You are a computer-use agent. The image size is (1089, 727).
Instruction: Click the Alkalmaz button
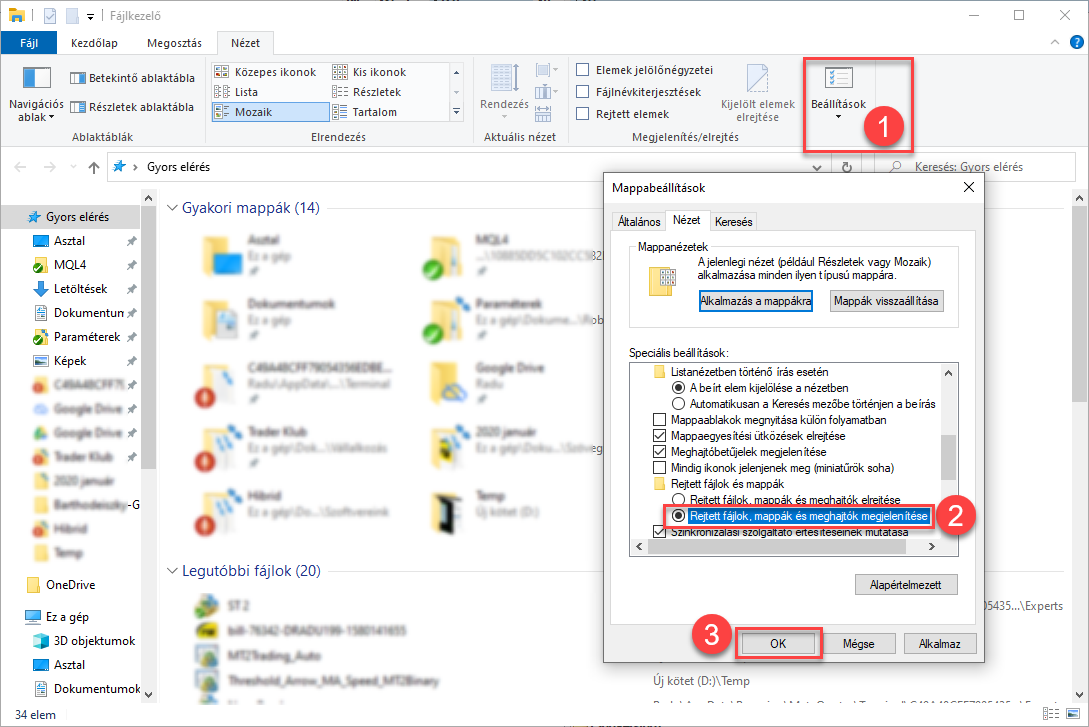click(x=940, y=644)
